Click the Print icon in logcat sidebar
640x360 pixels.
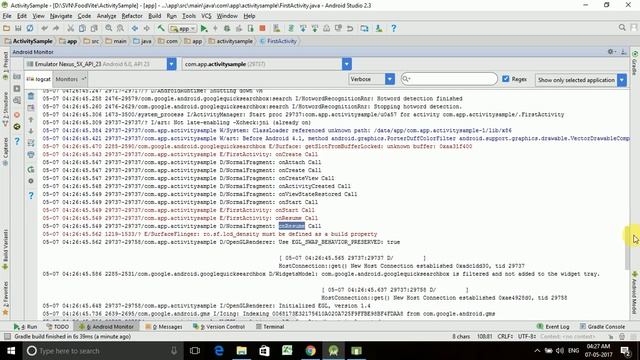(31, 155)
